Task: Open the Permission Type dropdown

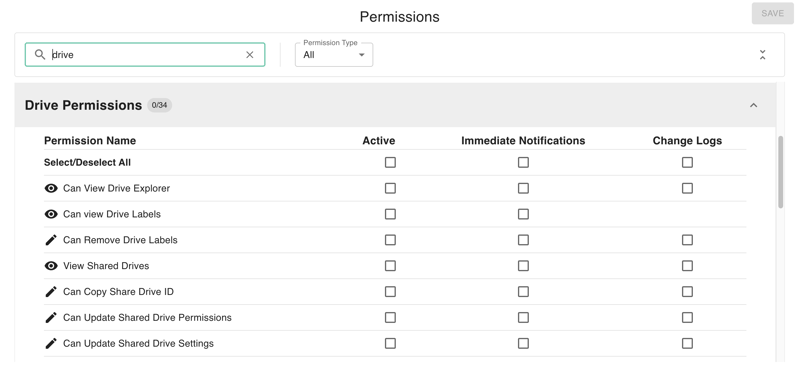Action: 334,55
